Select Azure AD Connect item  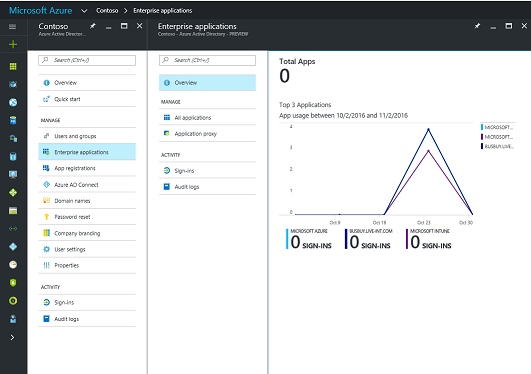tap(87, 184)
